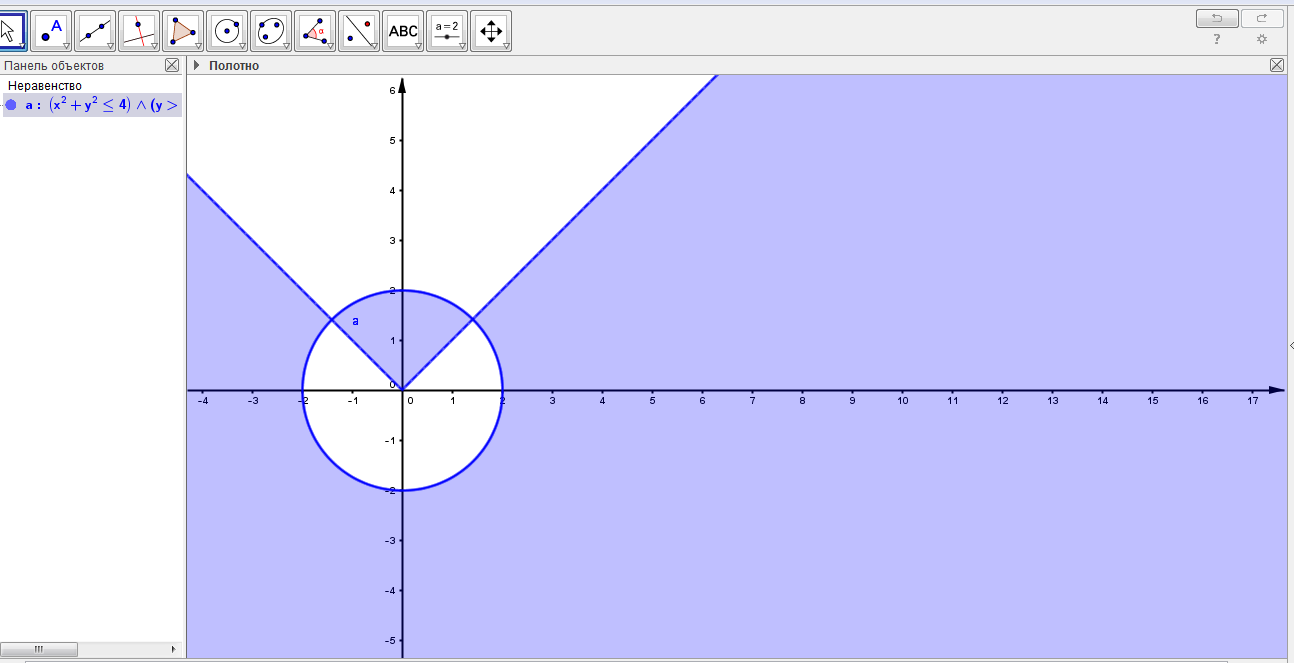Click the Полотно panel title
Screen dimensions: 1294x663
click(x=234, y=65)
